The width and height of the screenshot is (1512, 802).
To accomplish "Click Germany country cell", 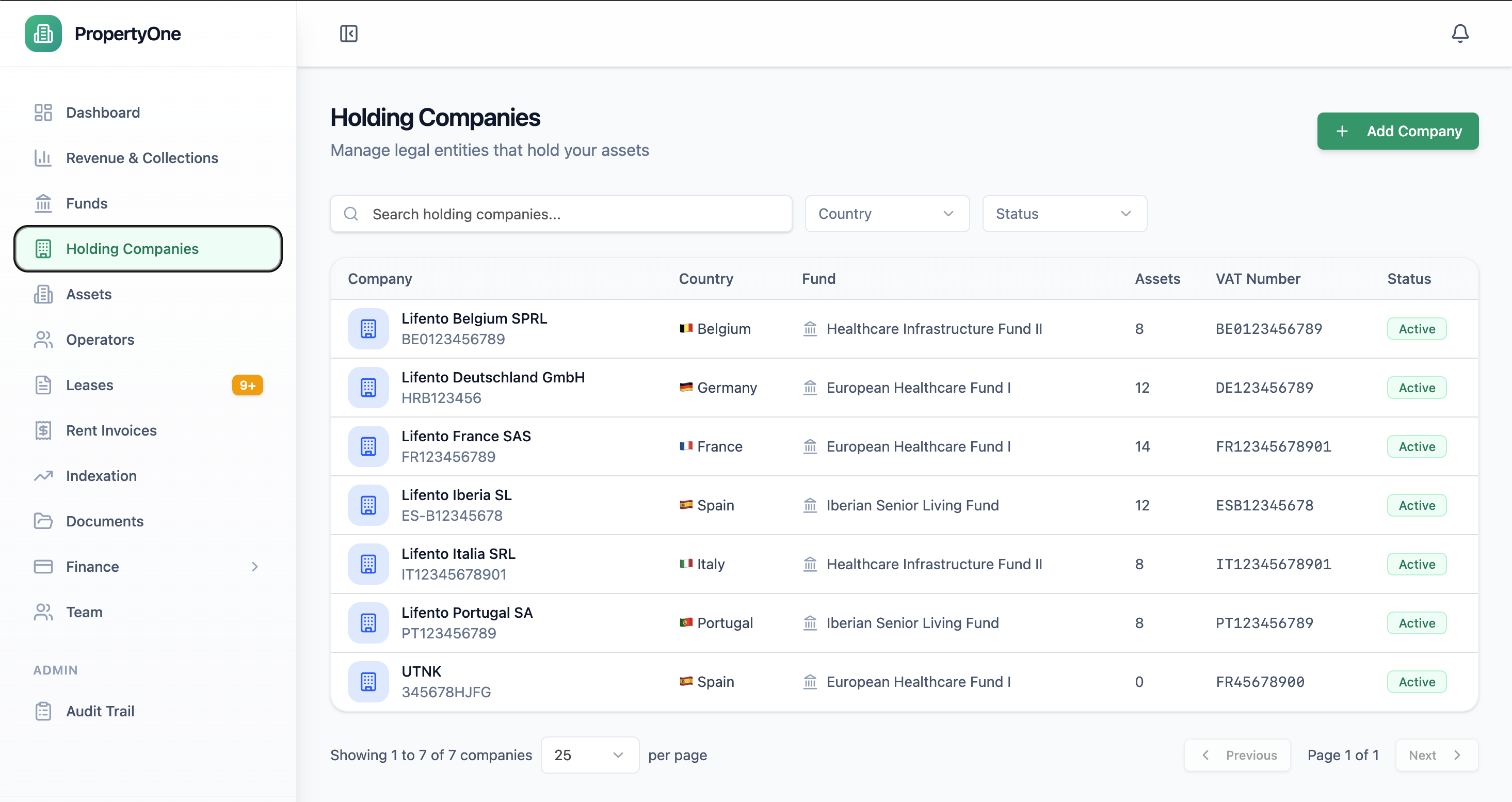I will click(717, 388).
